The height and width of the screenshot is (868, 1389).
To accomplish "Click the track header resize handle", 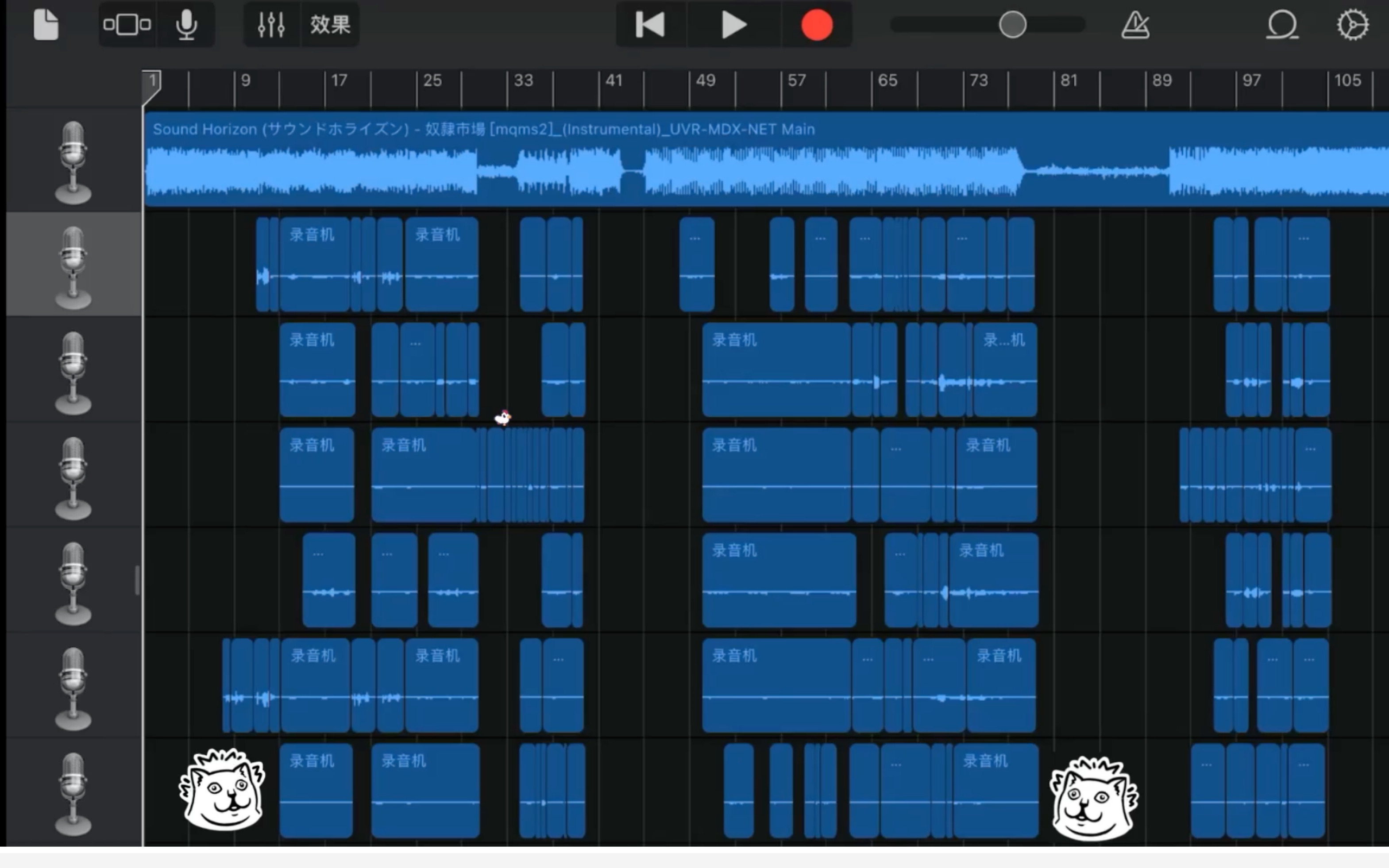I will tap(137, 580).
